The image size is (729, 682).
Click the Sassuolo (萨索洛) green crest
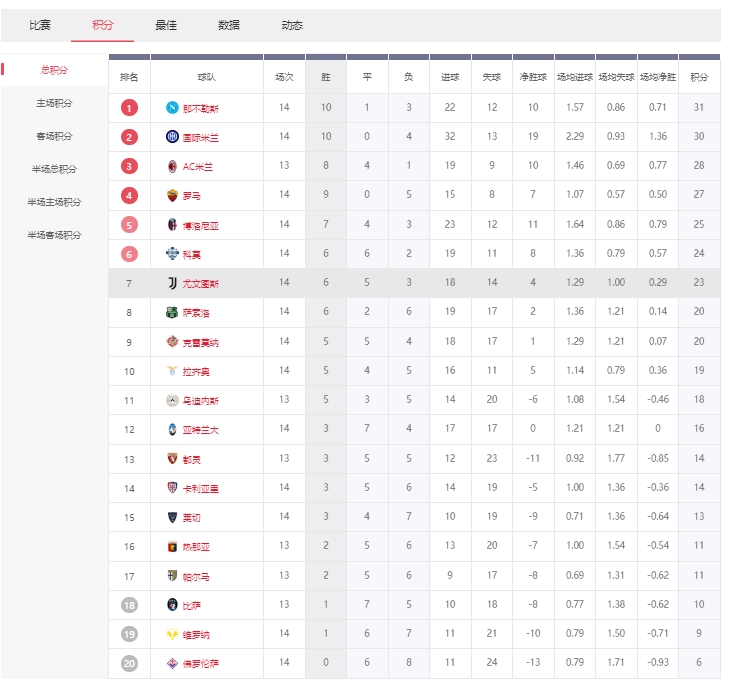click(172, 313)
